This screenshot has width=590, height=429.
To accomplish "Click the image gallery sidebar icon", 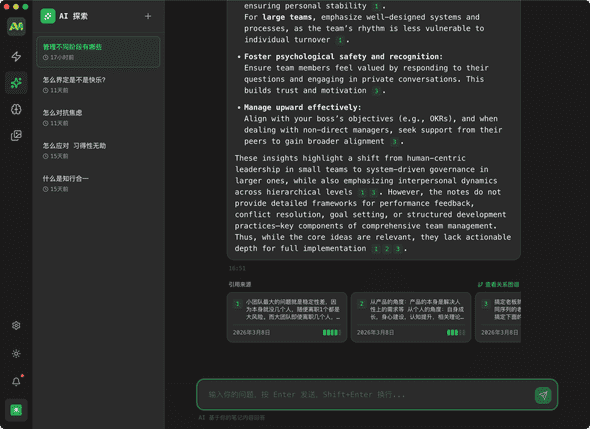I will (x=16, y=135).
